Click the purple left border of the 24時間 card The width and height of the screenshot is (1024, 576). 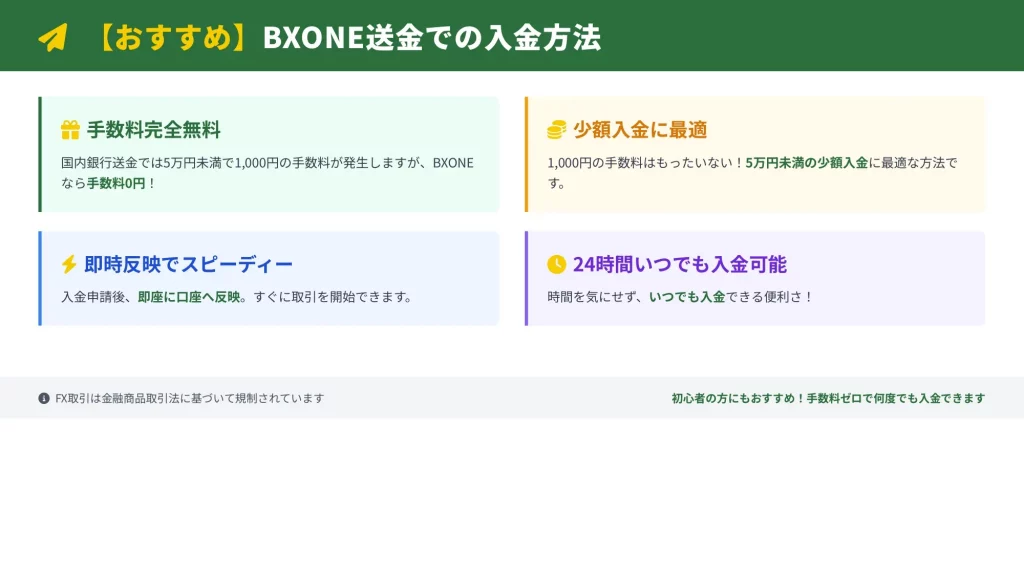[x=526, y=278]
